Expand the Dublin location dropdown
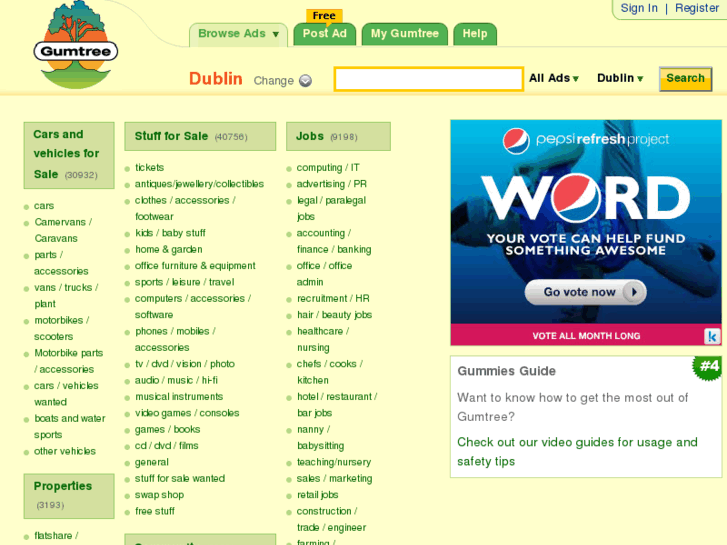Viewport: 727px width, 545px height. click(620, 78)
